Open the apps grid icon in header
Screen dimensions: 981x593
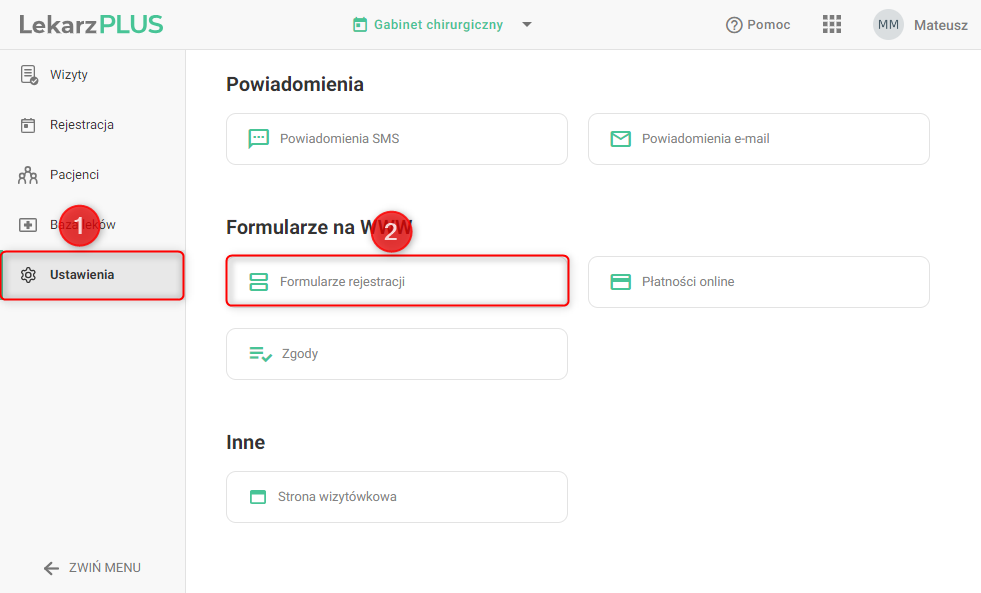tap(831, 24)
